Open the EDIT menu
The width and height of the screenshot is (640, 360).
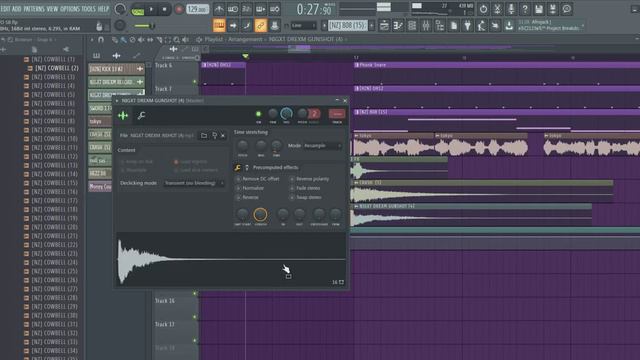[x=5, y=9]
